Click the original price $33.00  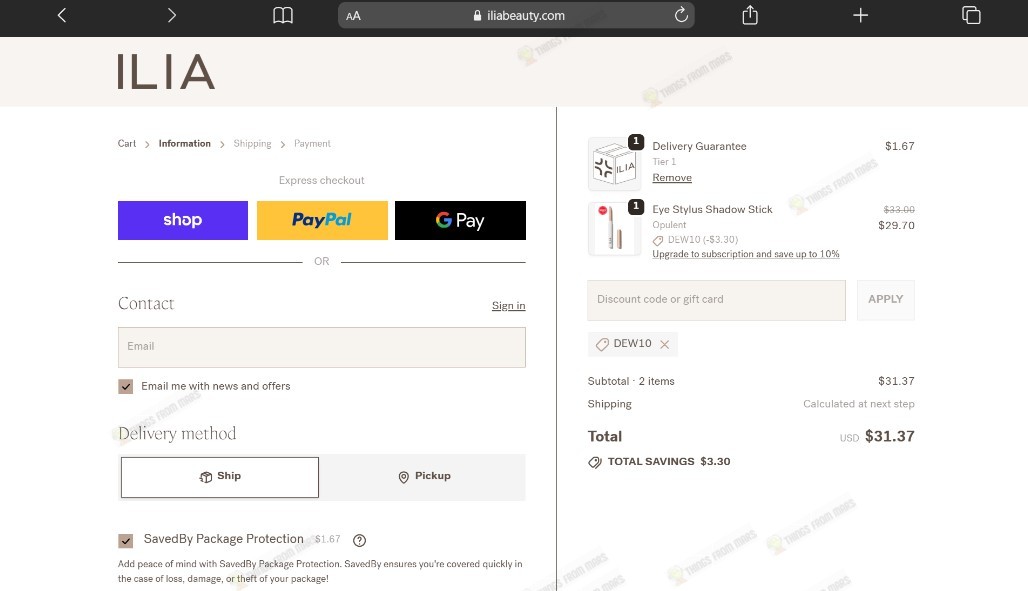[x=899, y=209]
